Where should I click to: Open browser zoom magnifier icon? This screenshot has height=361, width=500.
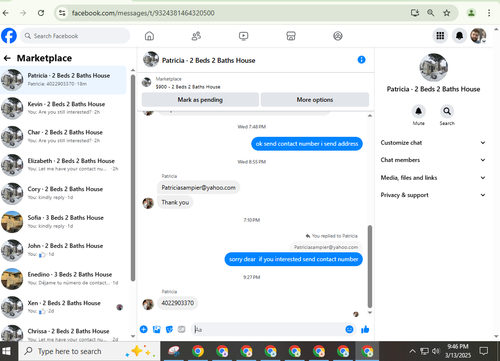coord(431,13)
